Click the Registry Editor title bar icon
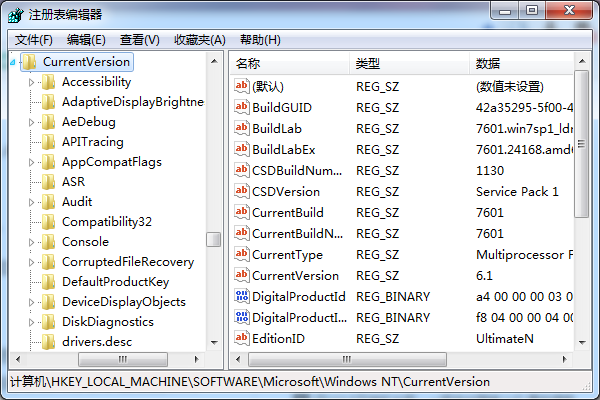The width and height of the screenshot is (600, 400). pos(16,15)
